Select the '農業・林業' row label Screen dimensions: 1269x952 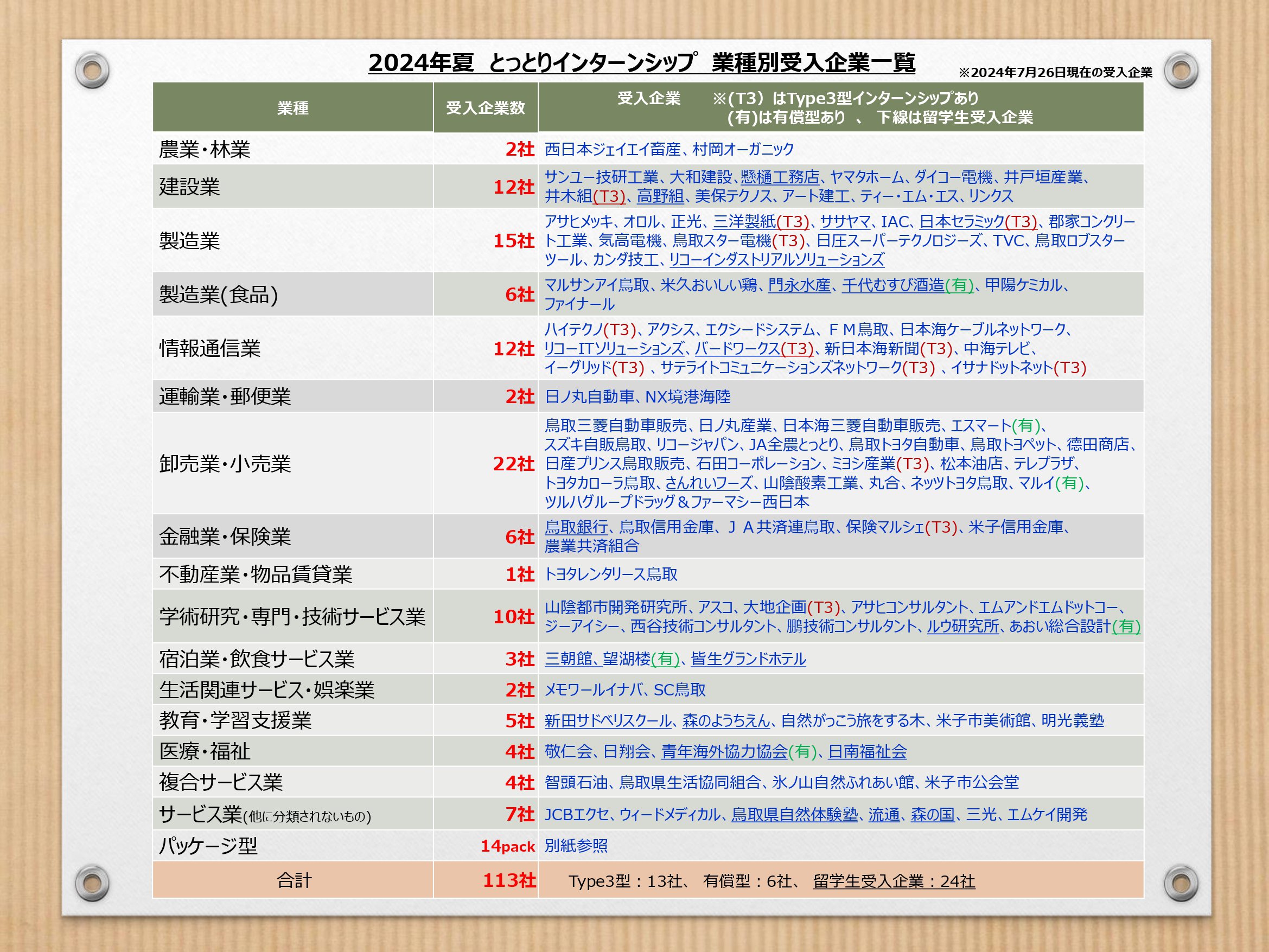coord(204,149)
